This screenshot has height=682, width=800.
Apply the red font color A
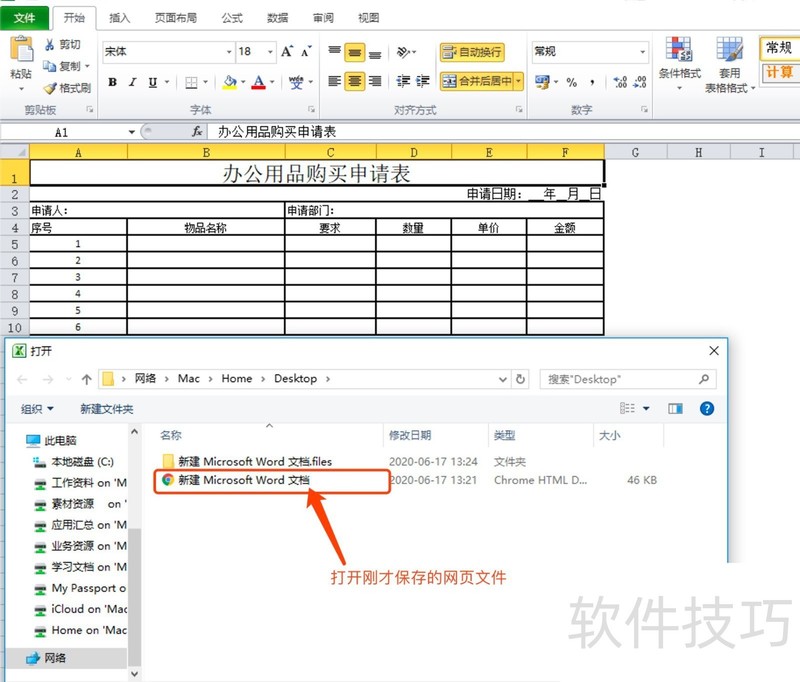pos(259,82)
